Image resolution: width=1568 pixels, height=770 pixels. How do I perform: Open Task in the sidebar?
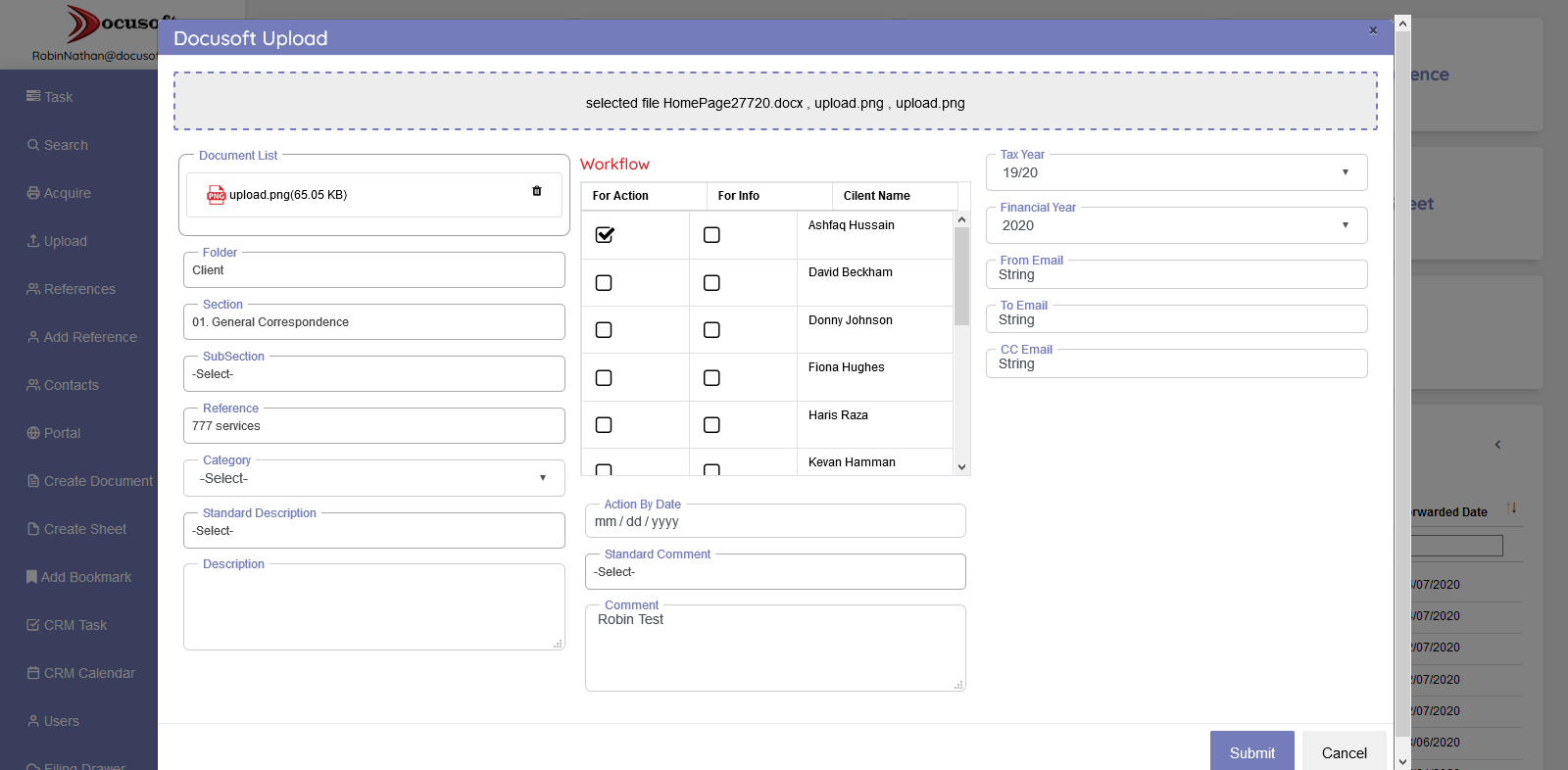49,97
